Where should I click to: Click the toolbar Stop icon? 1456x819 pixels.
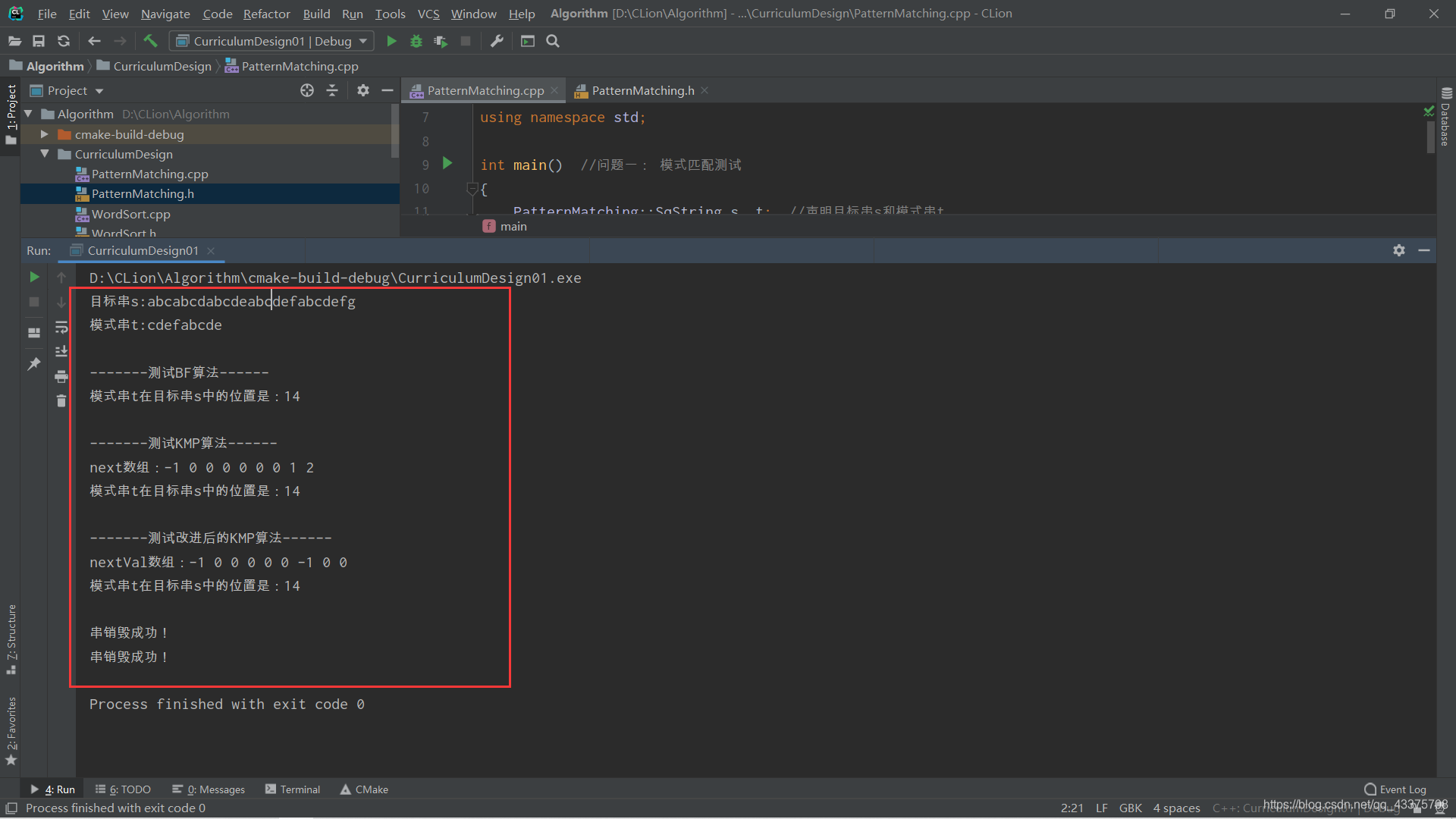tap(466, 41)
